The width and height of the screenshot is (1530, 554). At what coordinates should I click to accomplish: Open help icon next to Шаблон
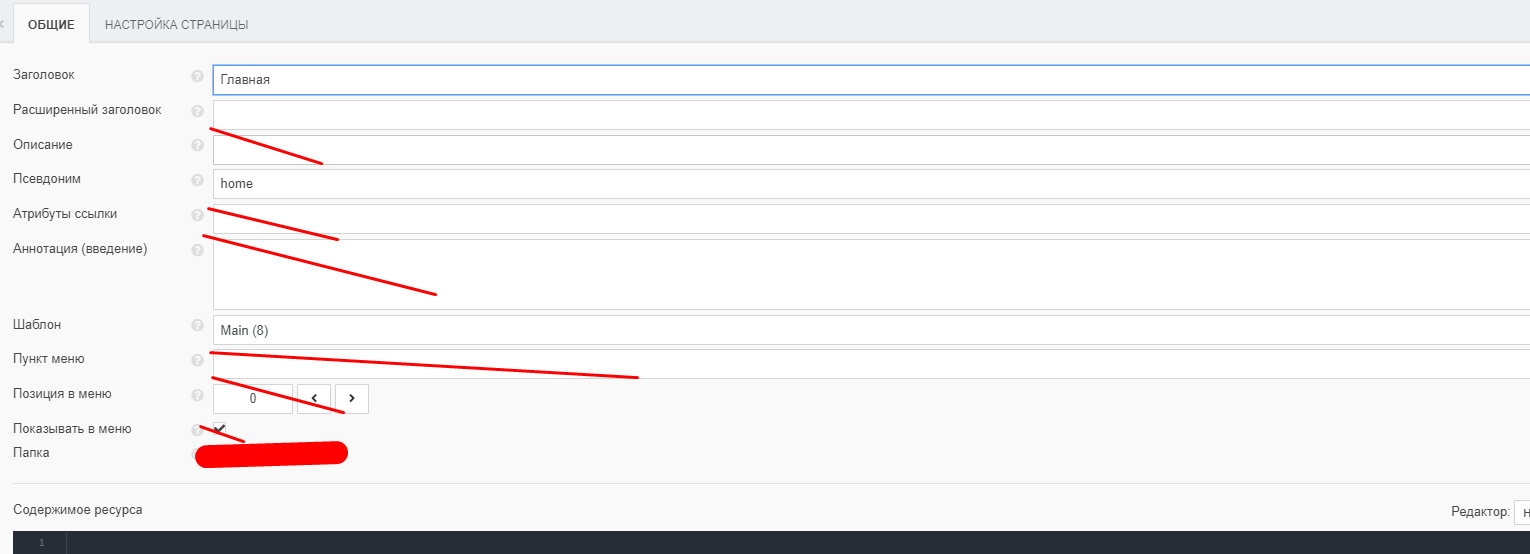coord(197,325)
